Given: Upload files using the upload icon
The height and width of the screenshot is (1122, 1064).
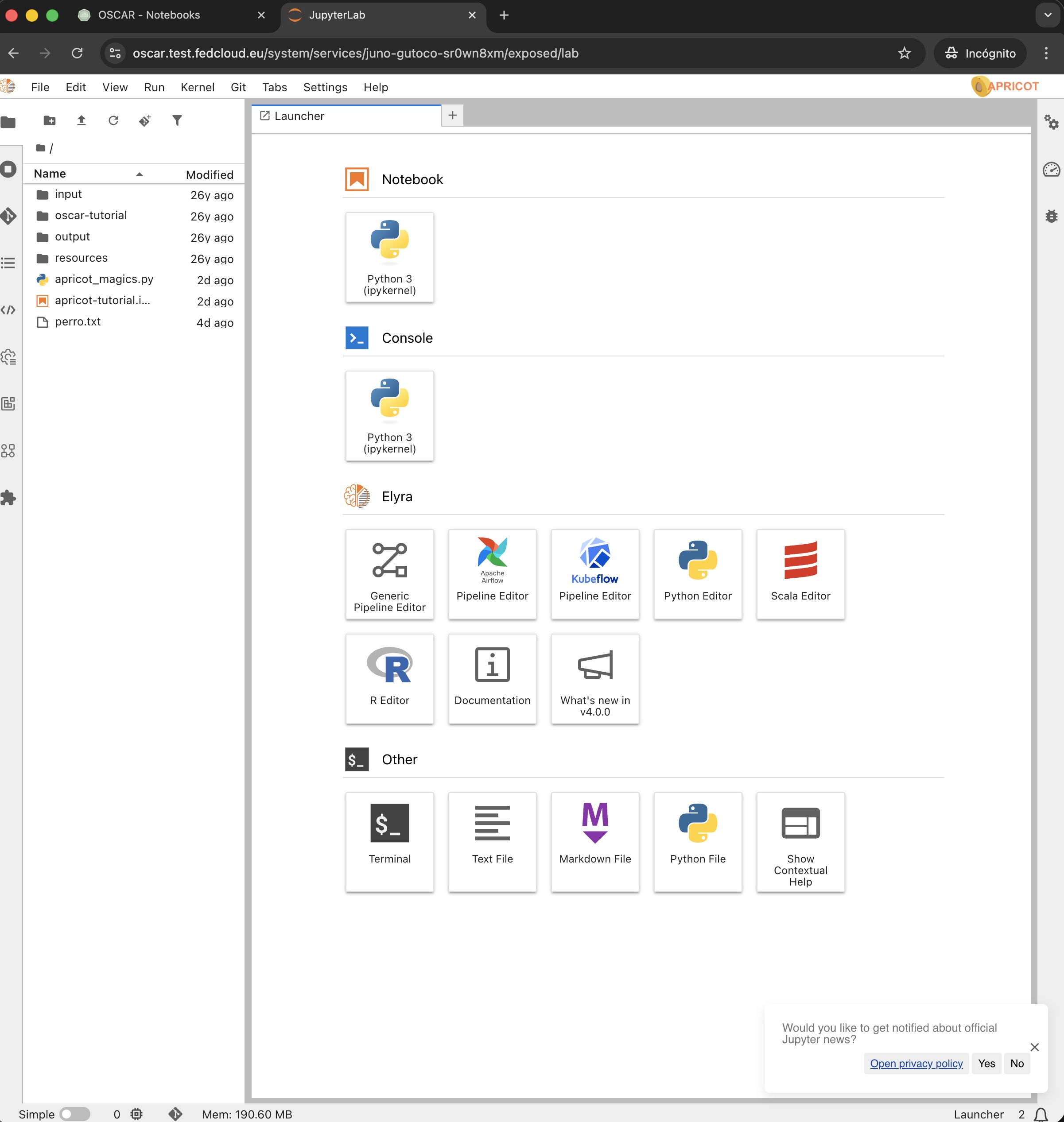Looking at the screenshot, I should pyautogui.click(x=81, y=120).
